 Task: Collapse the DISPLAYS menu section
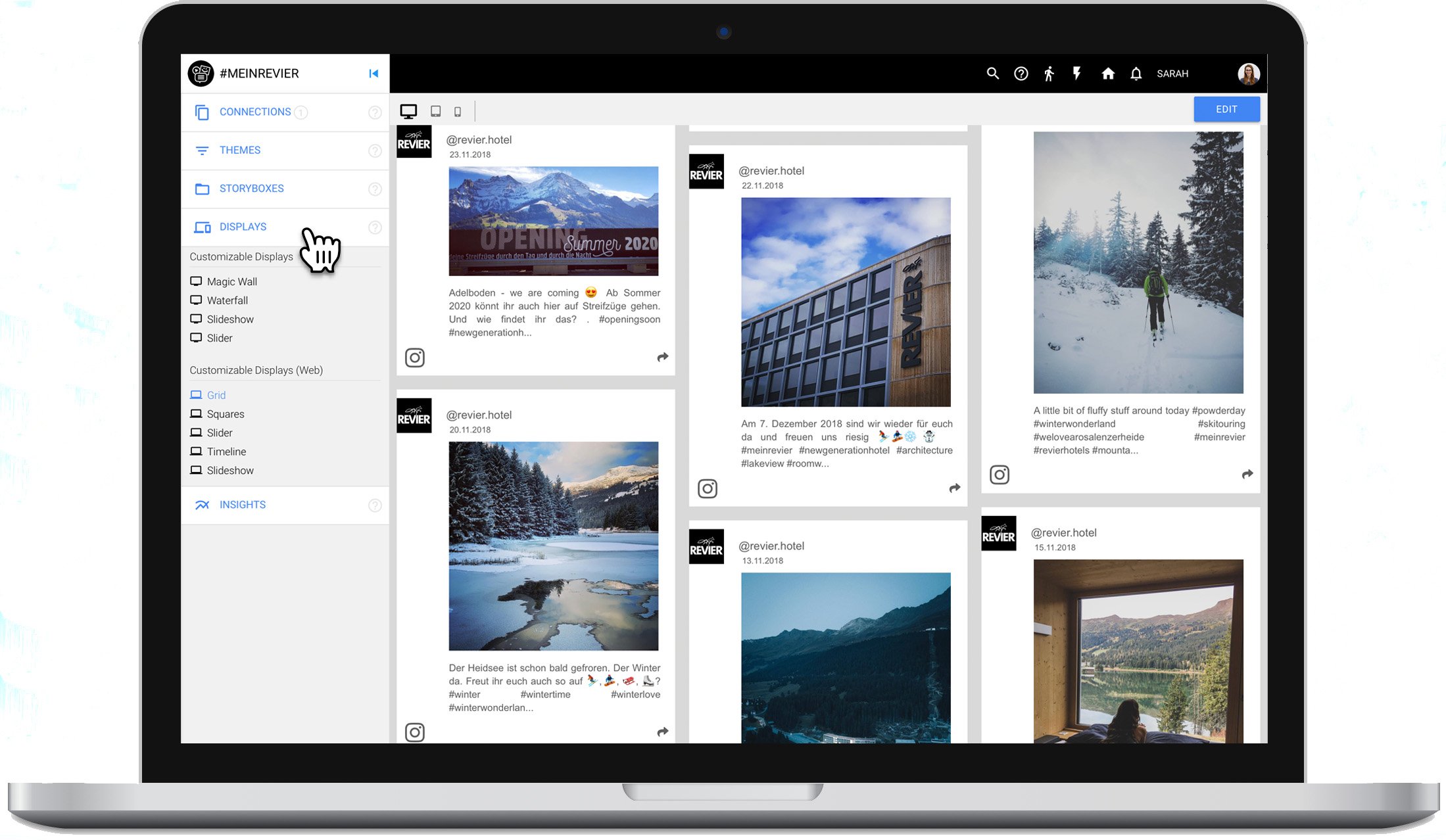pyautogui.click(x=285, y=227)
